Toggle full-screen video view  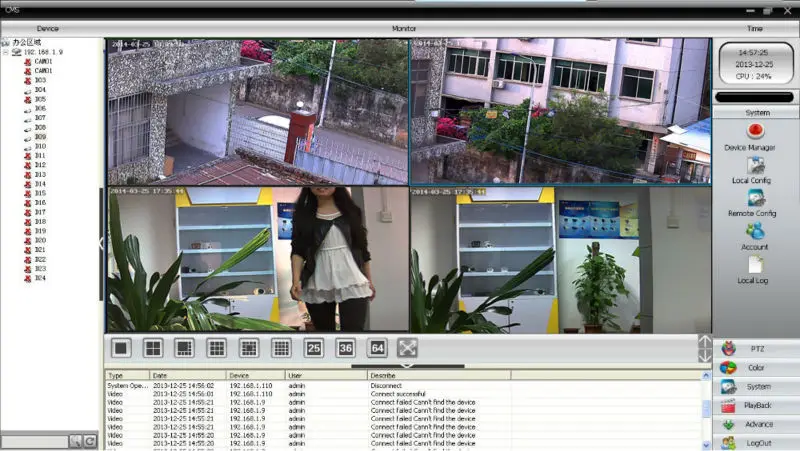[x=407, y=348]
